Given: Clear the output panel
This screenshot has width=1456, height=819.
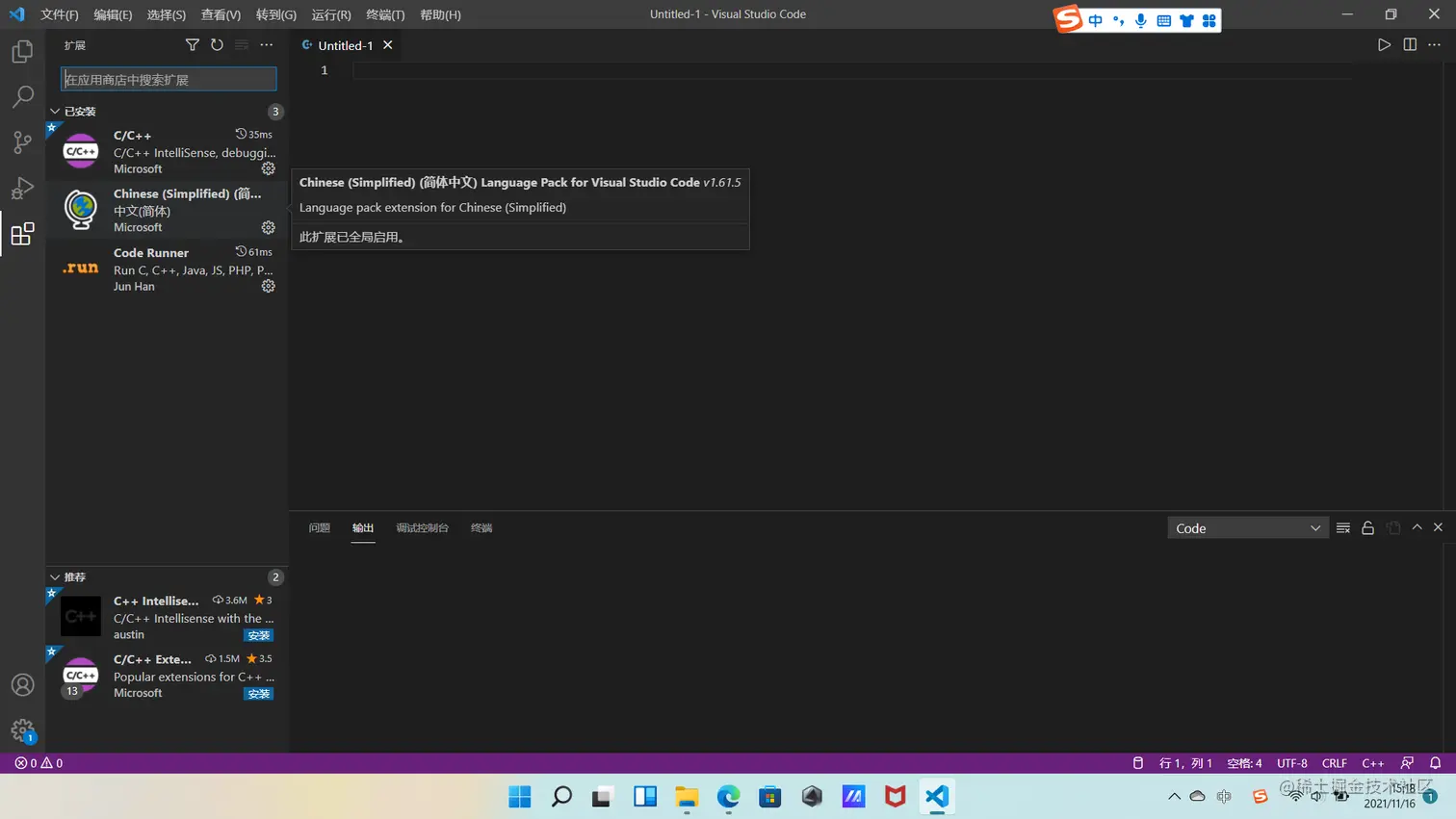Looking at the screenshot, I should coord(1343,527).
